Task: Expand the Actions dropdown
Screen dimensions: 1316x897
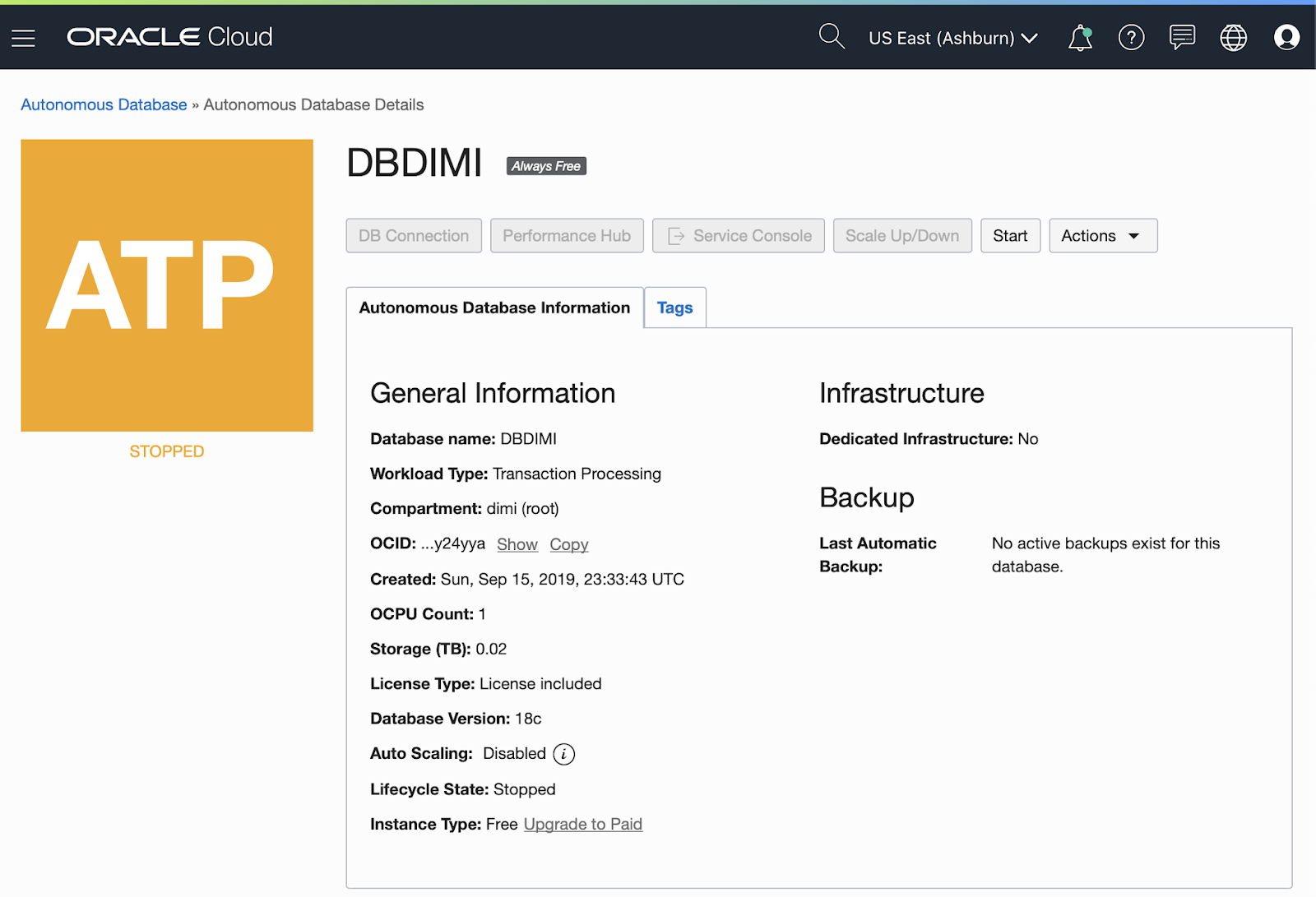Action: click(x=1103, y=236)
